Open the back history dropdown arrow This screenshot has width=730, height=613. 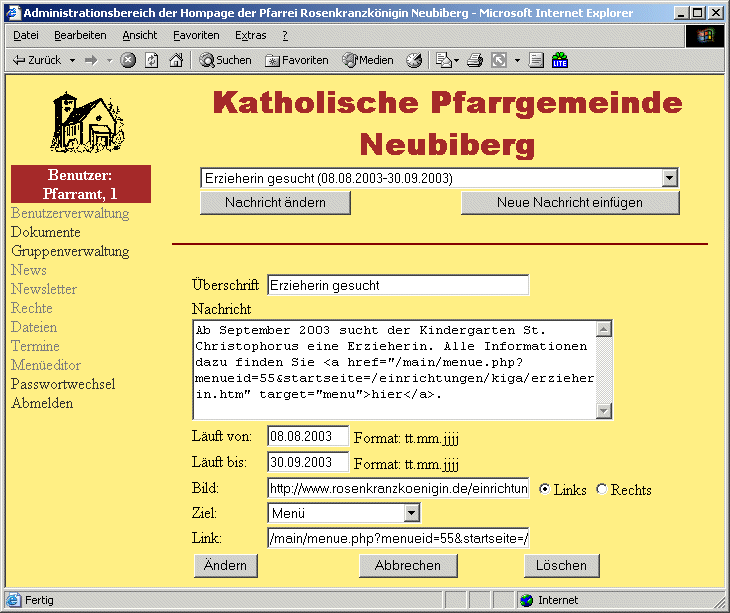(x=72, y=61)
